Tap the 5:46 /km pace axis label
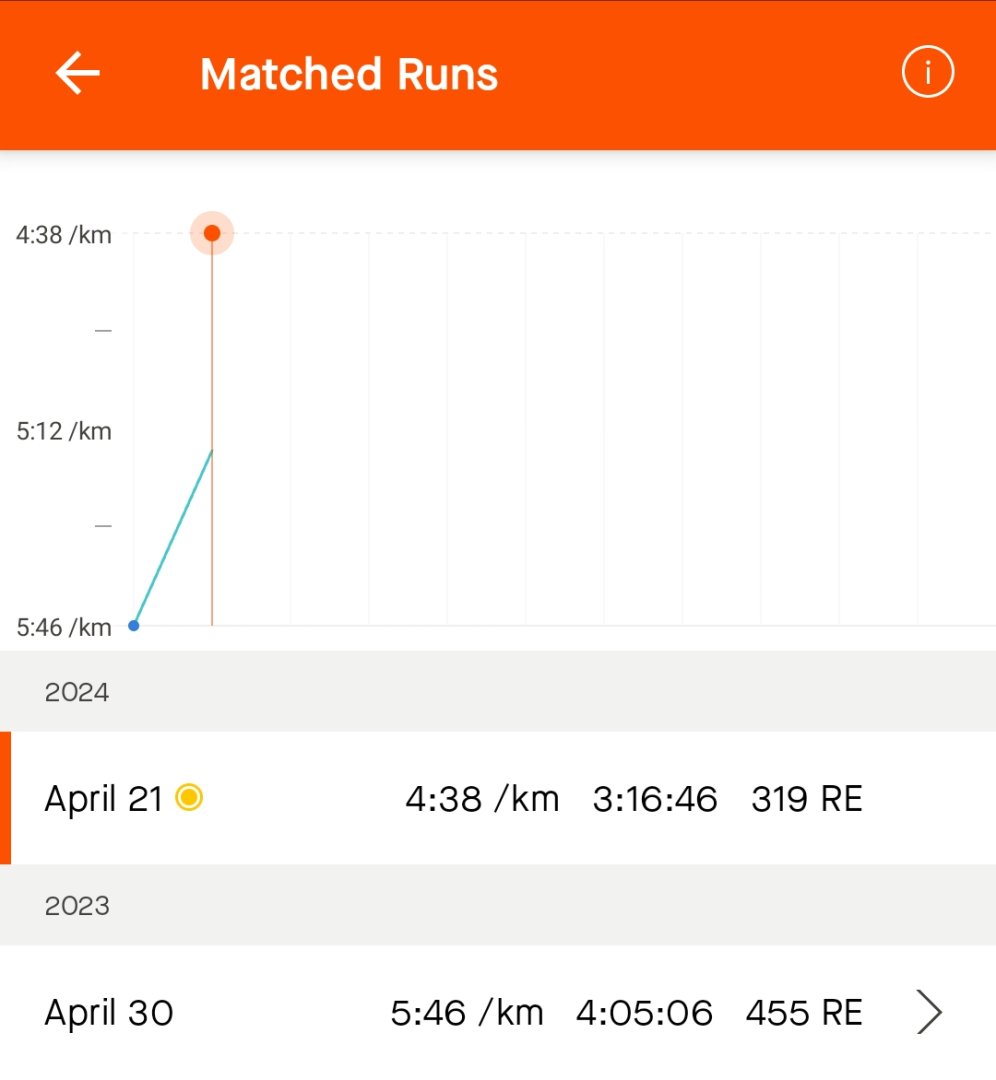 tap(63, 627)
